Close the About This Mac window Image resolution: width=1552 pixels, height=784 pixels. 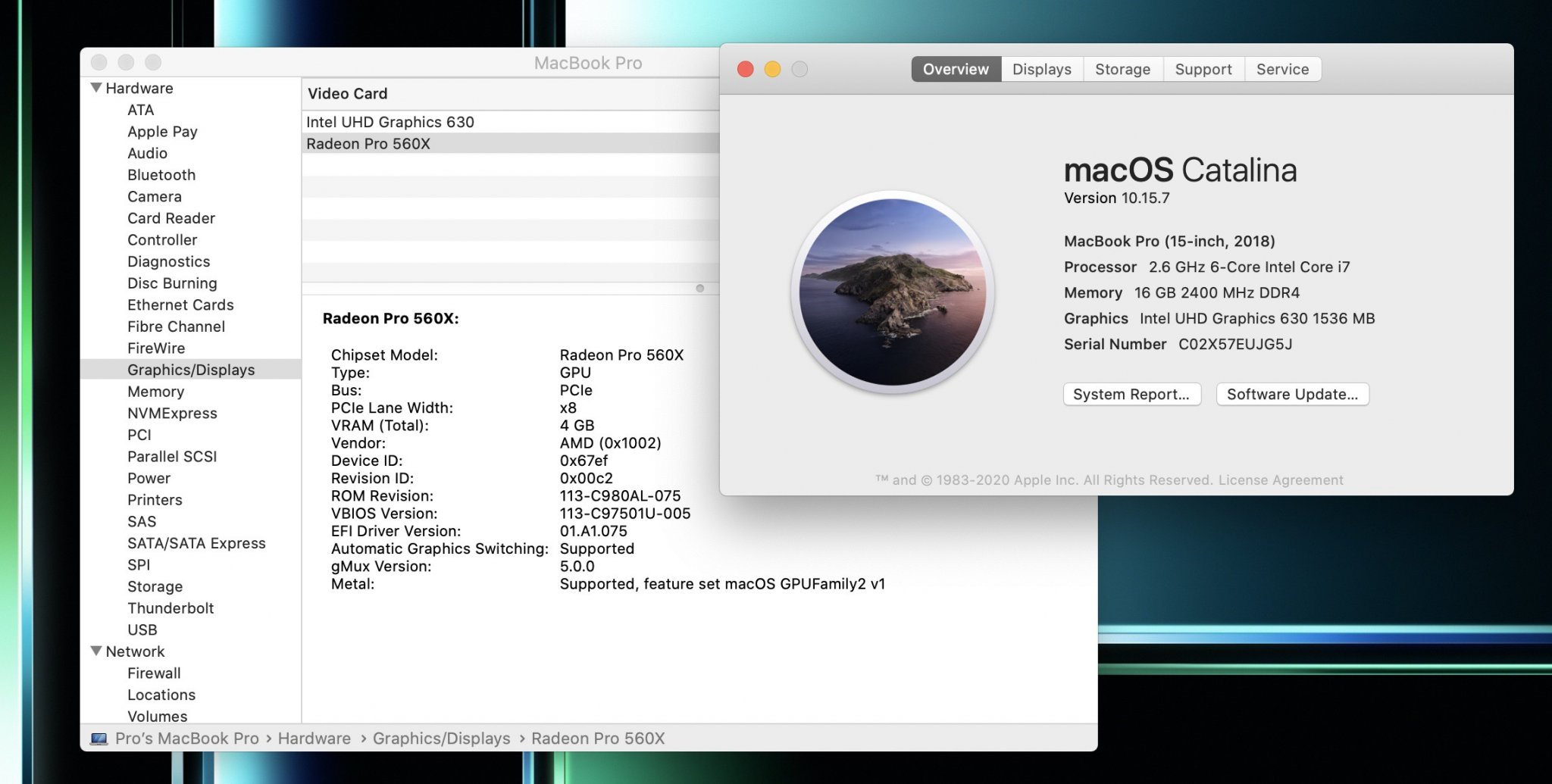[746, 69]
